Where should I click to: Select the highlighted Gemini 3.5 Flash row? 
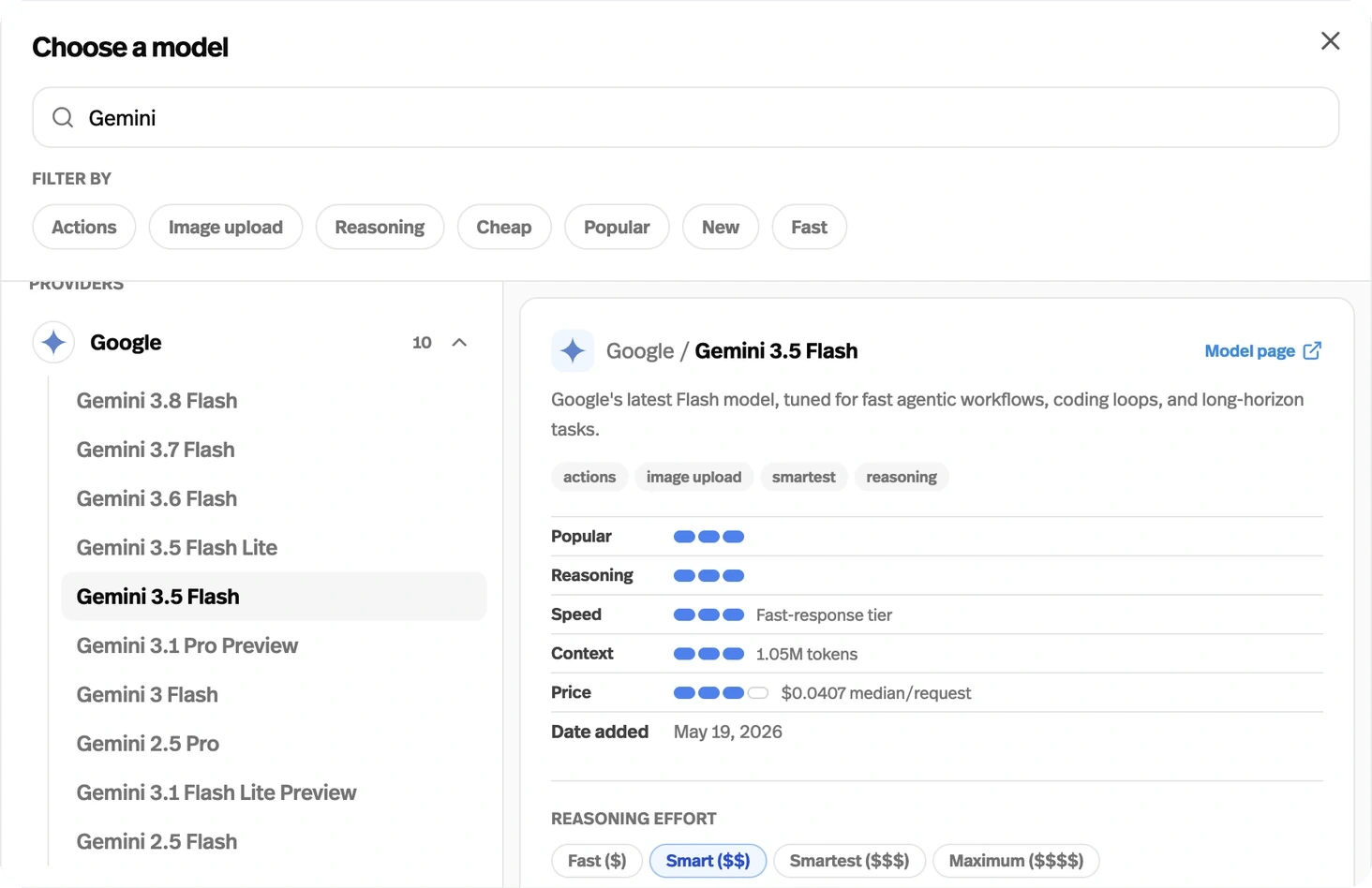[274, 597]
